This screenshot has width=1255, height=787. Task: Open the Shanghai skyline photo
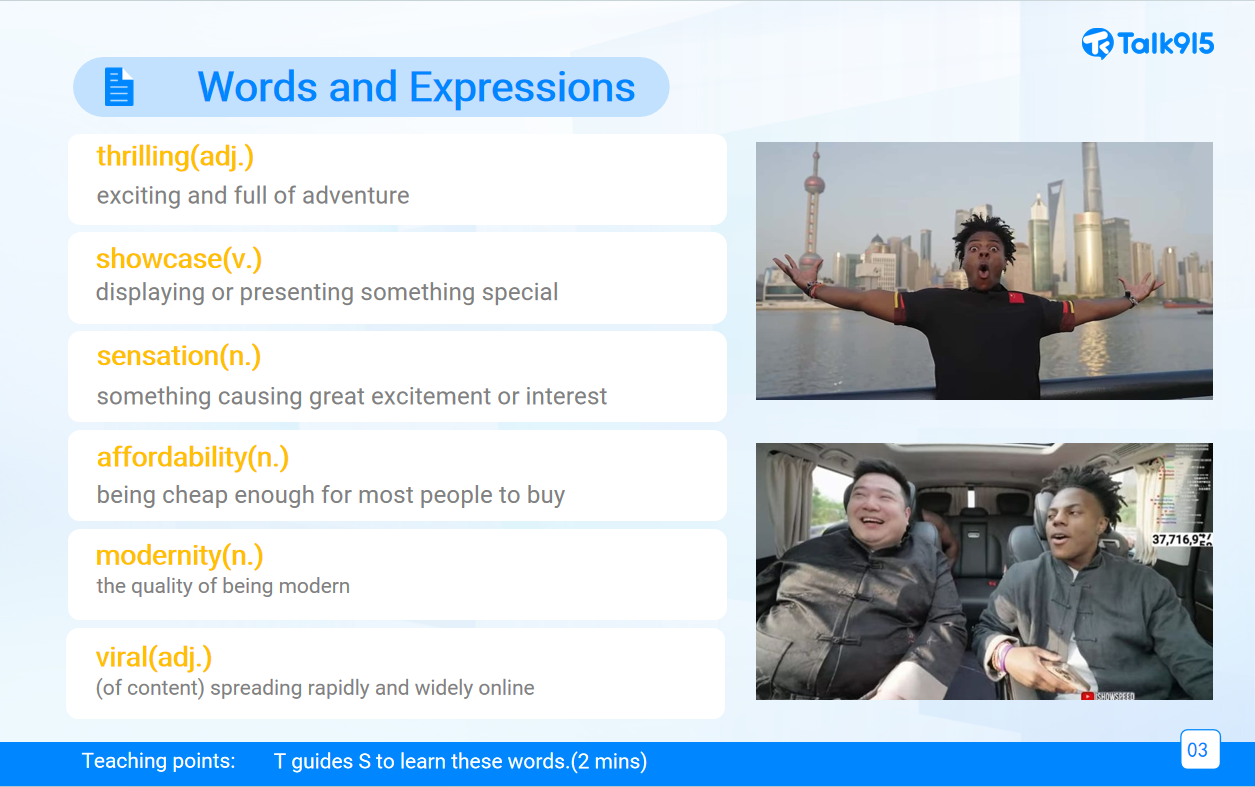coord(984,271)
